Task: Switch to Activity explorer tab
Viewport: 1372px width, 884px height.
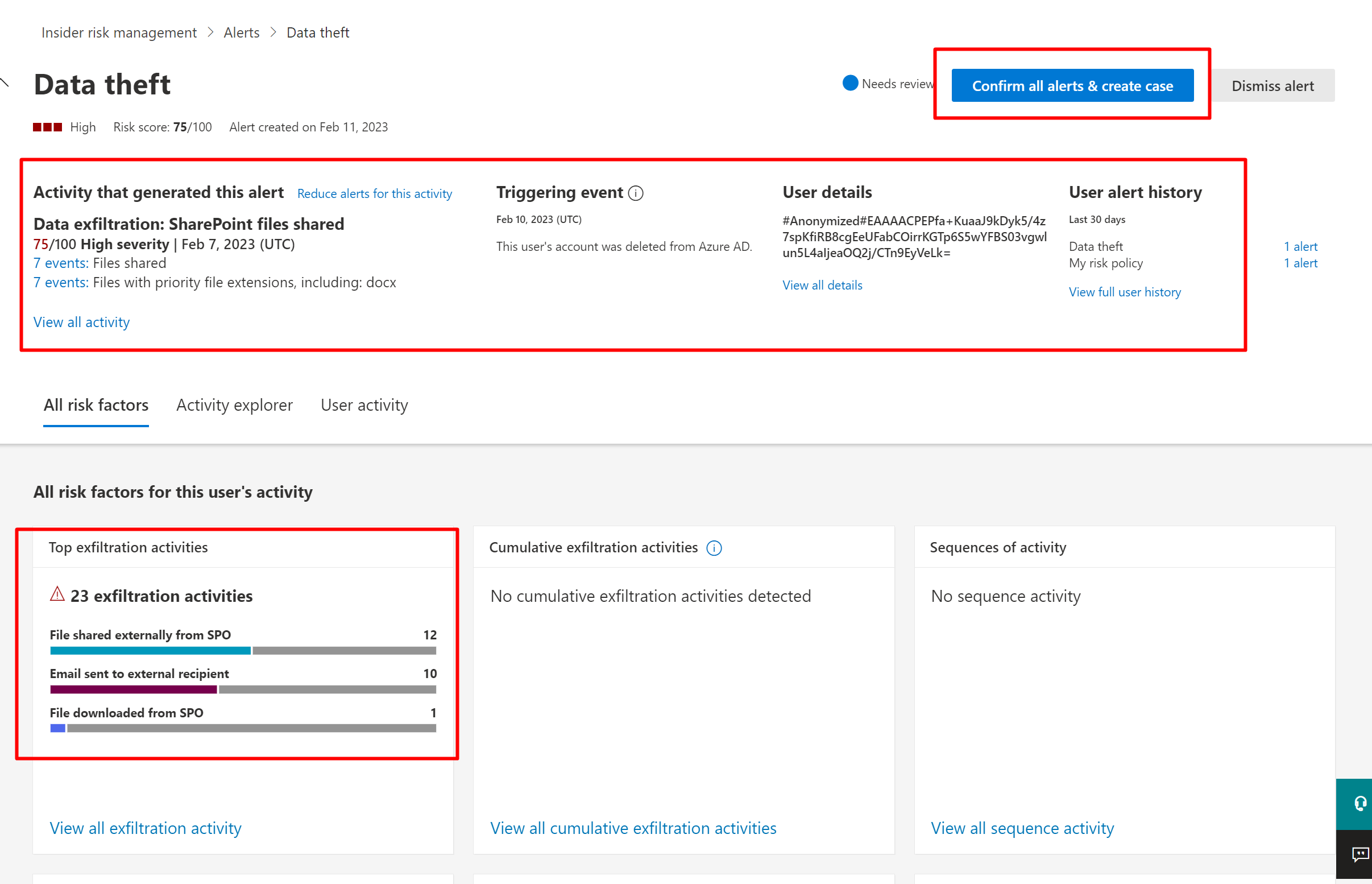Action: (x=234, y=405)
